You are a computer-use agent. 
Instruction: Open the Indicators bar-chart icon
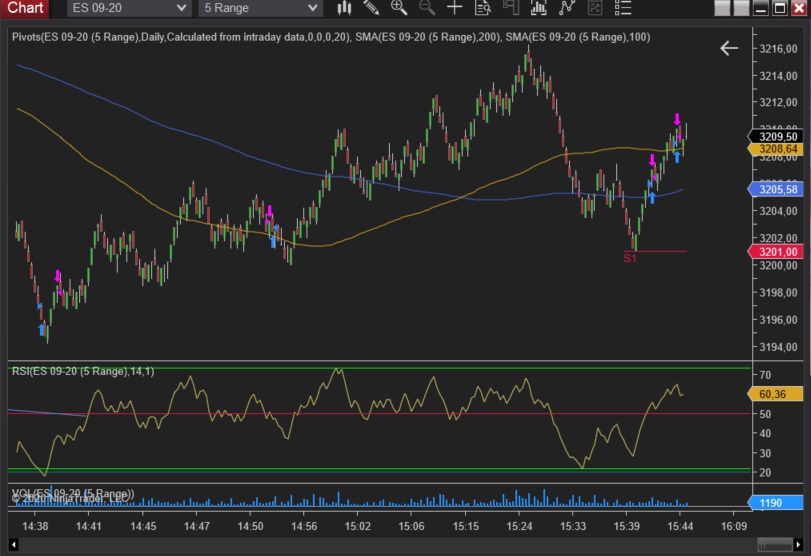(x=540, y=8)
